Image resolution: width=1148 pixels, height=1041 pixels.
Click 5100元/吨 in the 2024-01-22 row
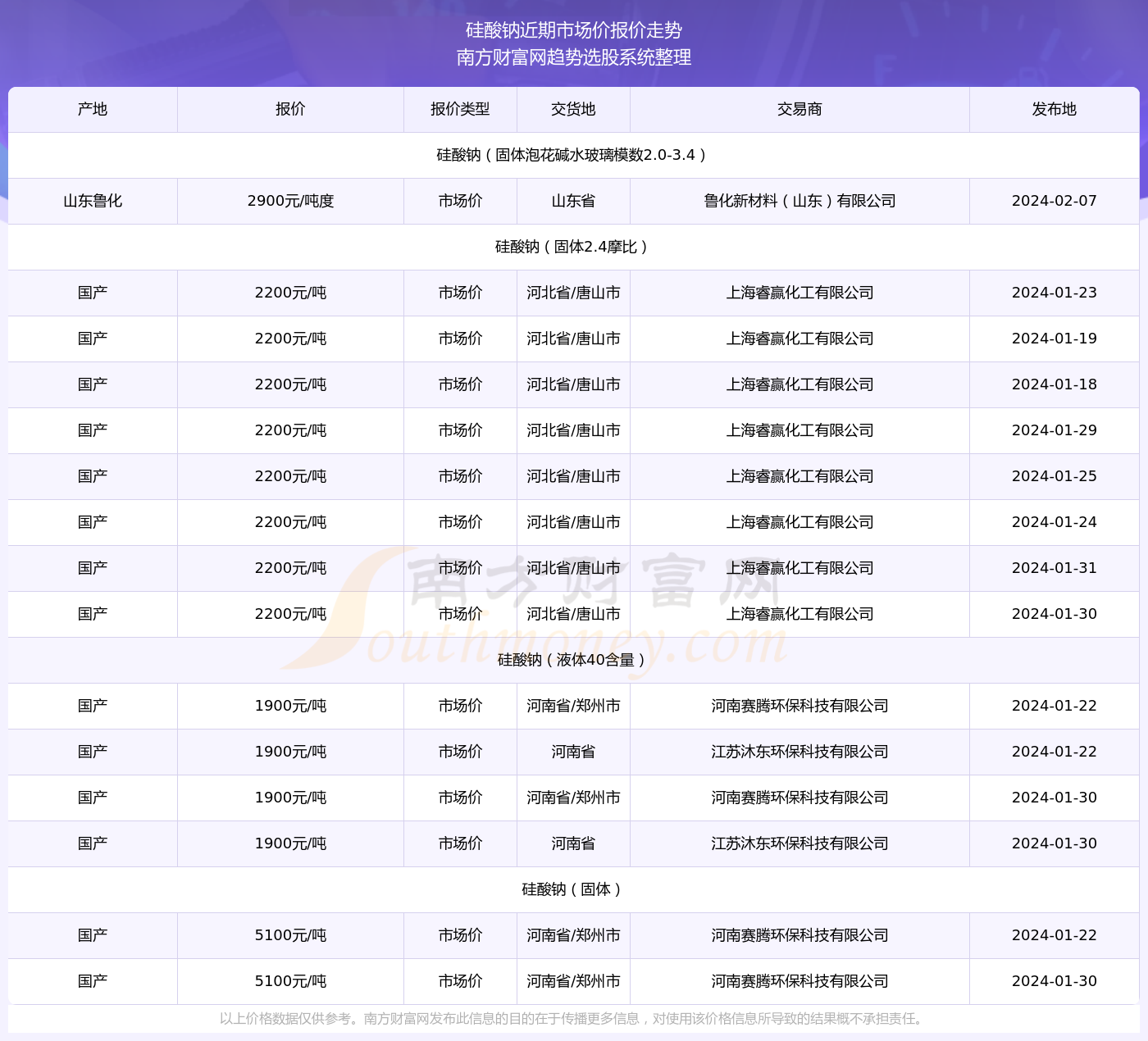pyautogui.click(x=290, y=935)
